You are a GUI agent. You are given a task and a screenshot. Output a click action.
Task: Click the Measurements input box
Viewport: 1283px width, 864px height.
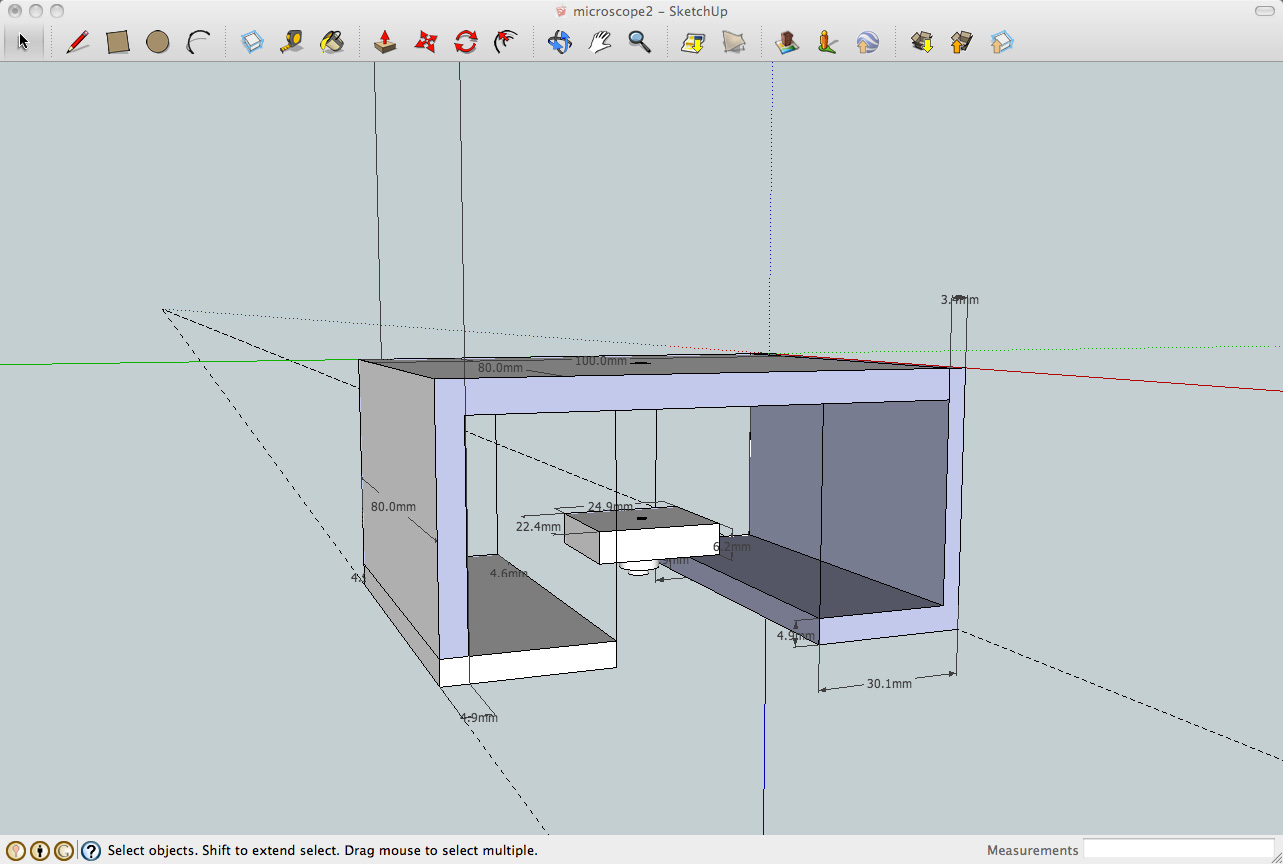1179,850
